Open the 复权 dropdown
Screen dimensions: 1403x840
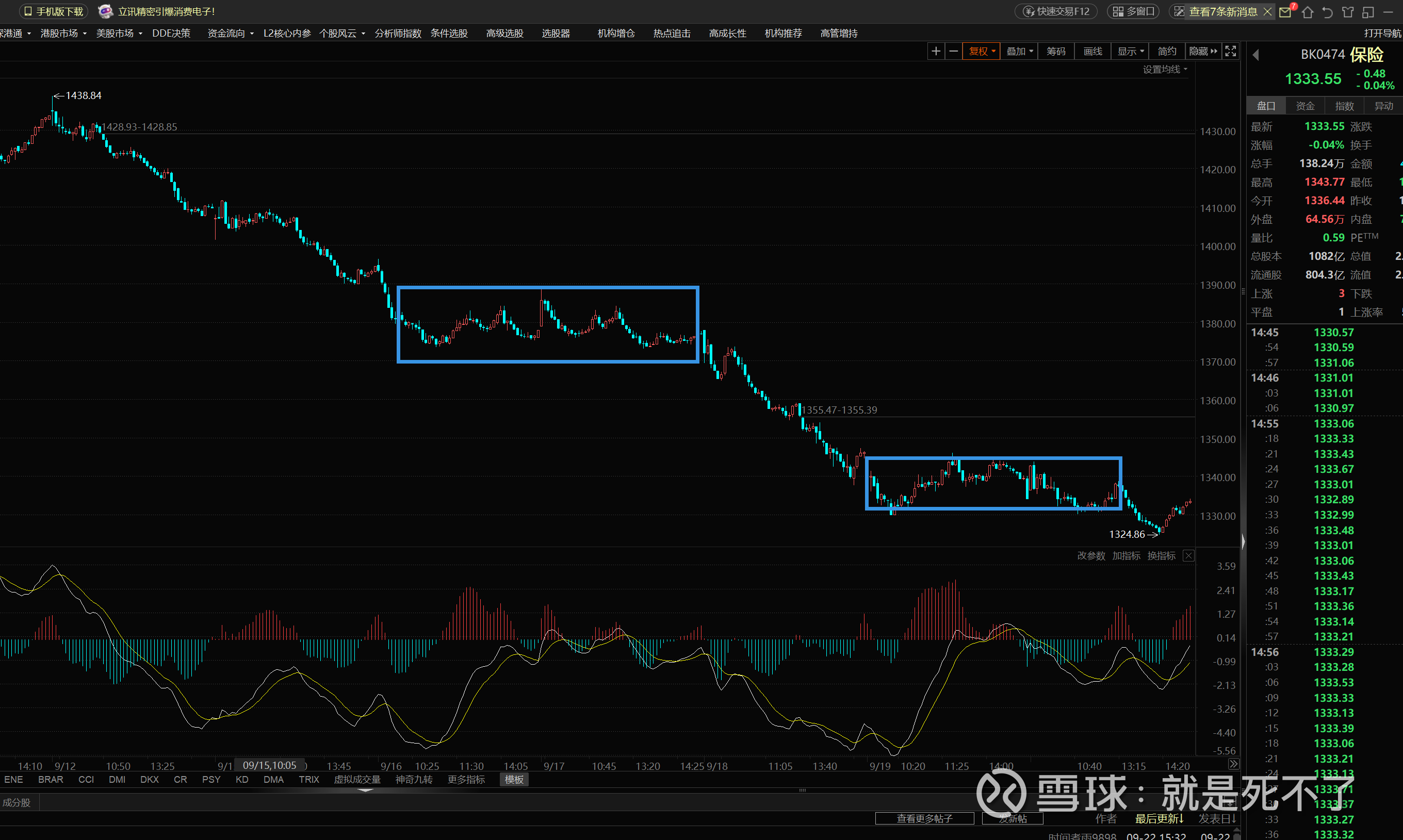coord(982,52)
